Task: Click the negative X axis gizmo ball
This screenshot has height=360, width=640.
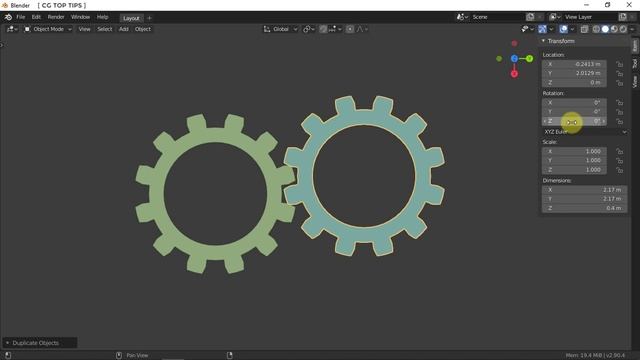Action: pos(514,43)
